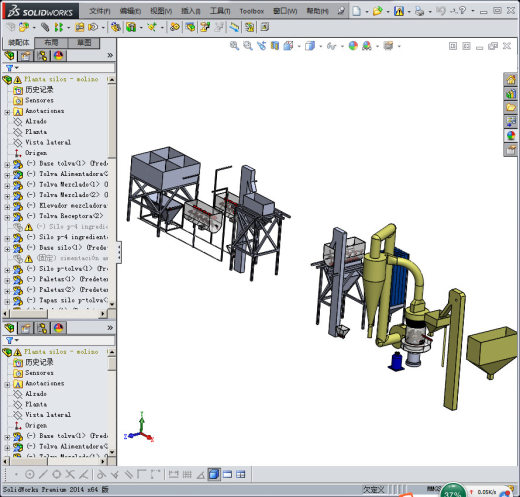Open the Section View tool icon

275,46
